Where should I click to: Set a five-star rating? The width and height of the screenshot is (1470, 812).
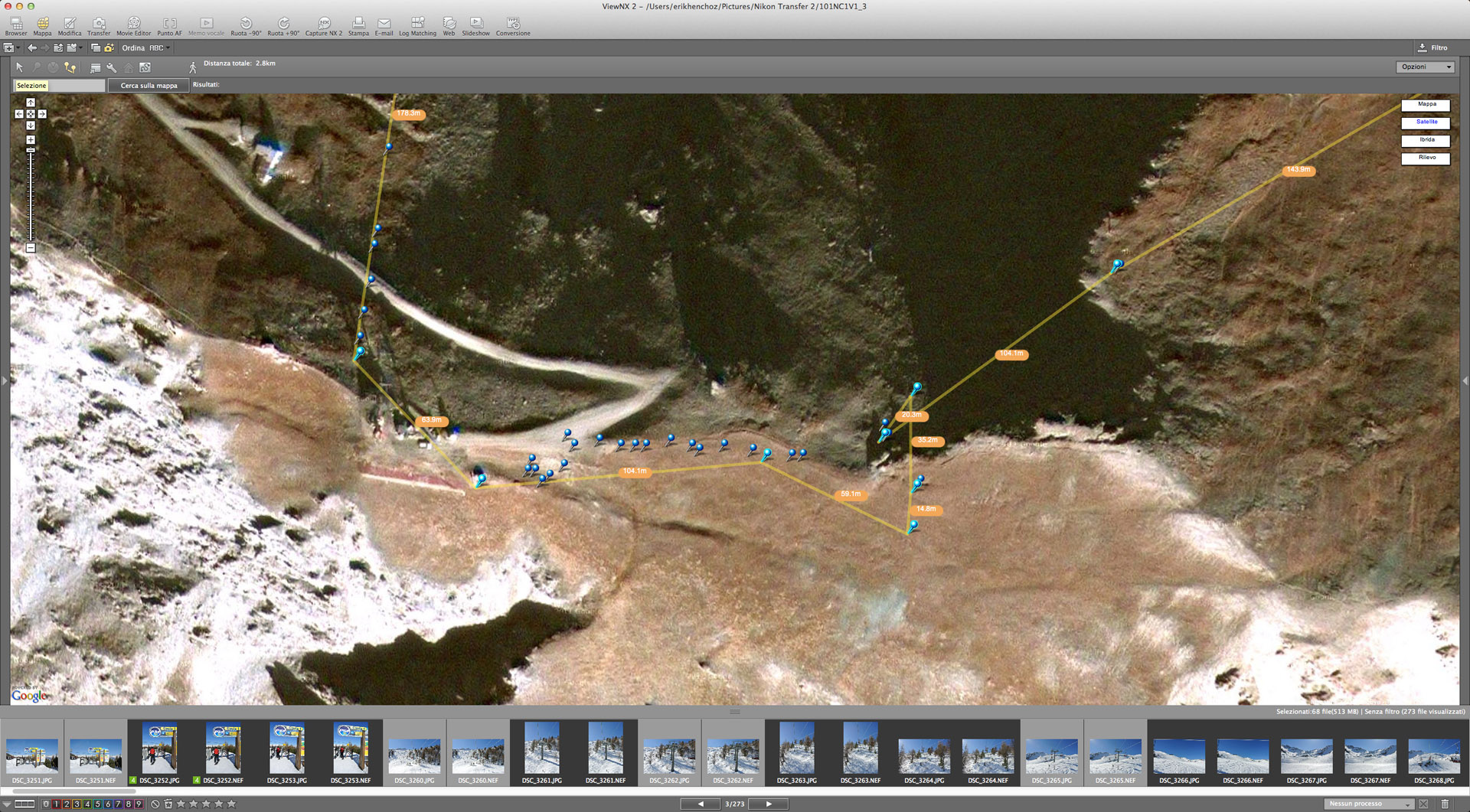click(x=232, y=804)
